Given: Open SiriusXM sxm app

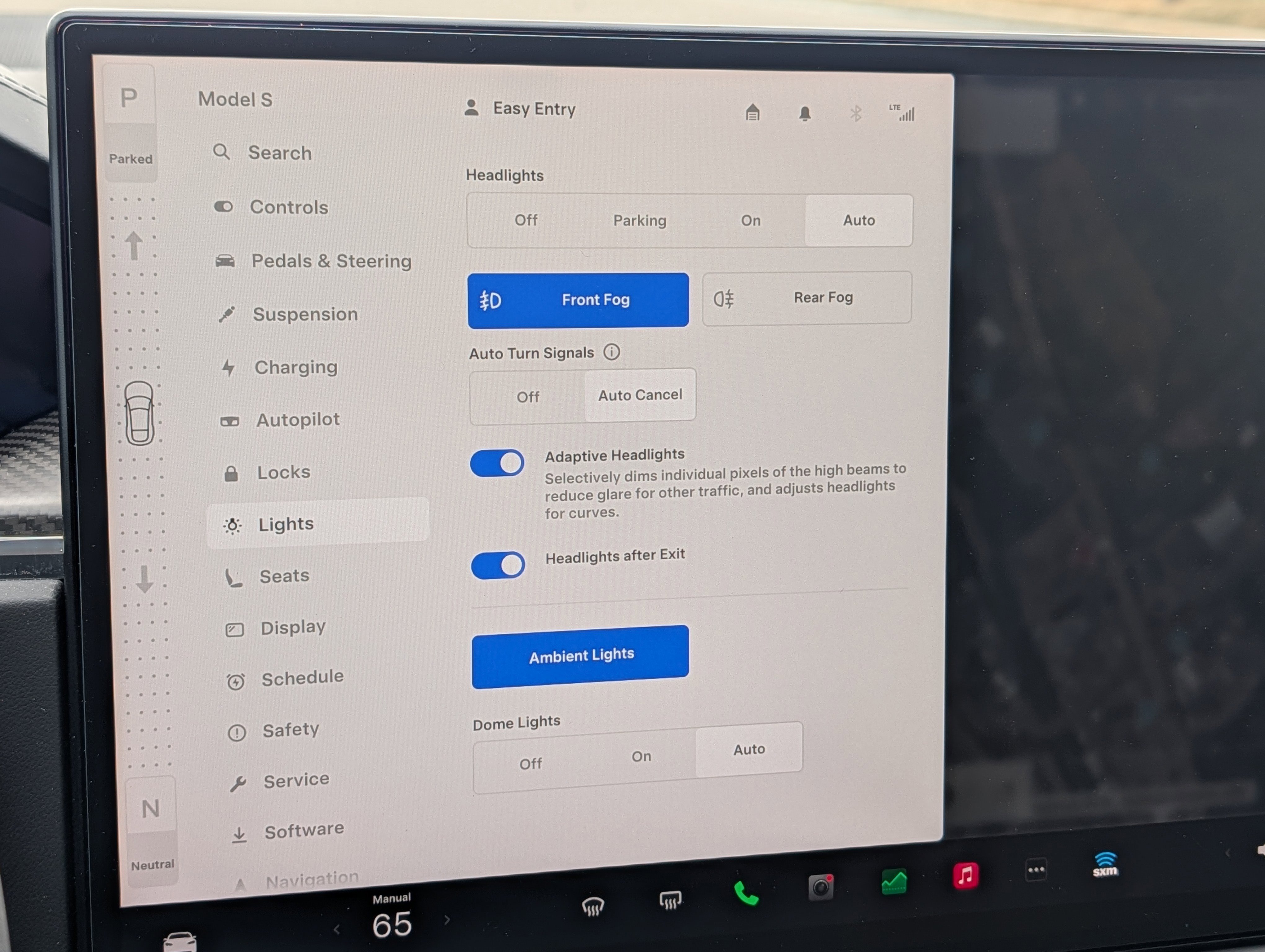Looking at the screenshot, I should pyautogui.click(x=1105, y=865).
